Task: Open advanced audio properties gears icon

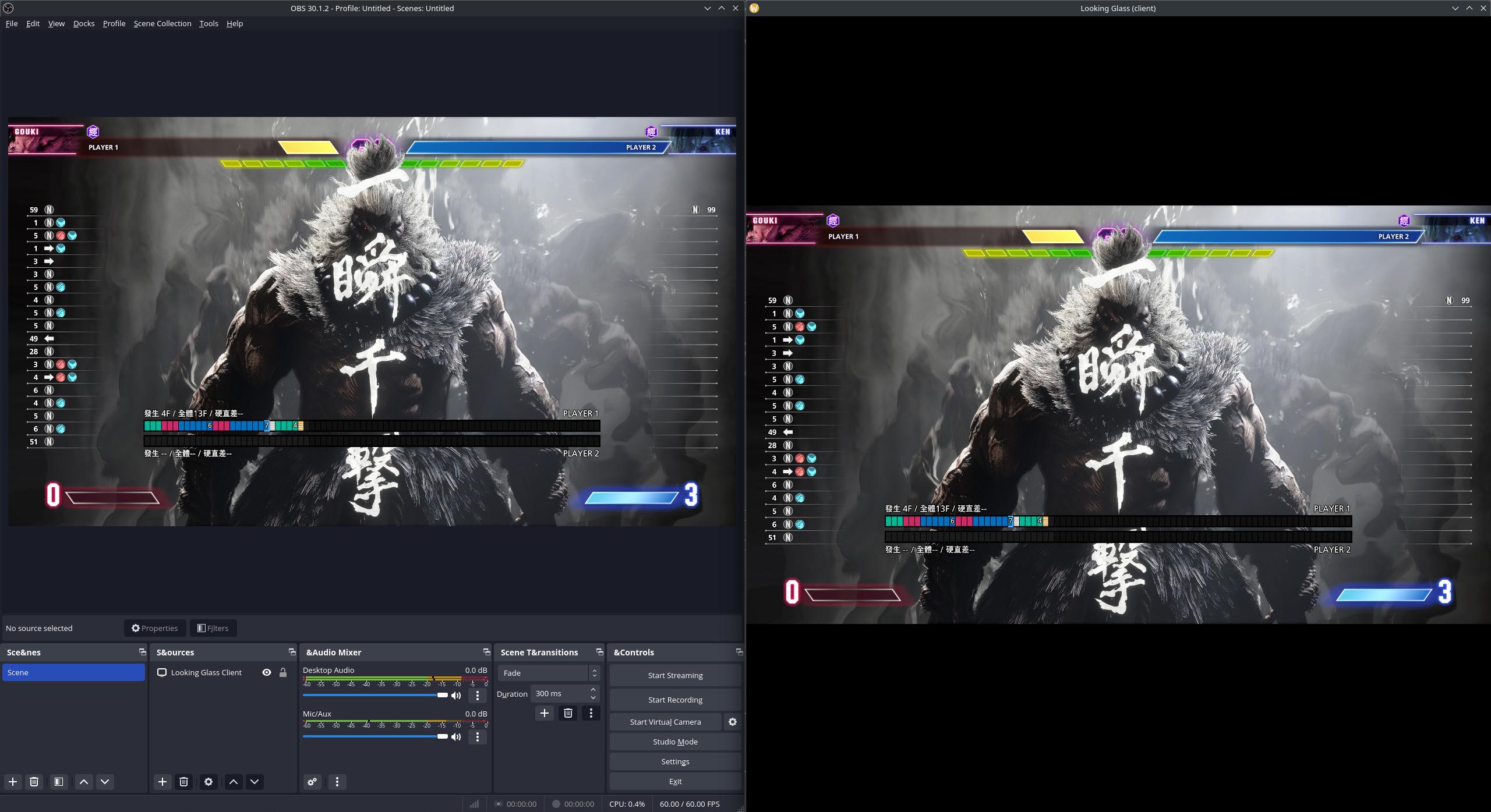Action: click(312, 782)
